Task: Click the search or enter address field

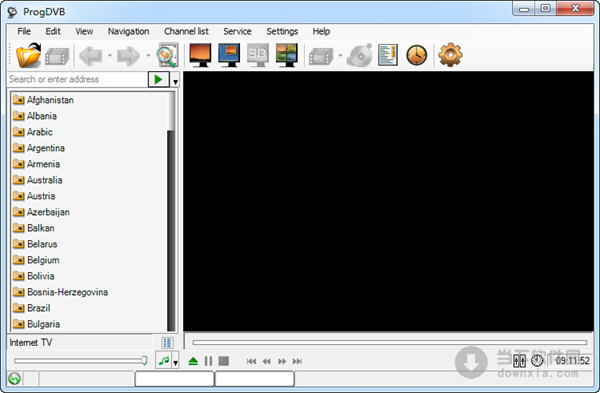Action: [77, 79]
